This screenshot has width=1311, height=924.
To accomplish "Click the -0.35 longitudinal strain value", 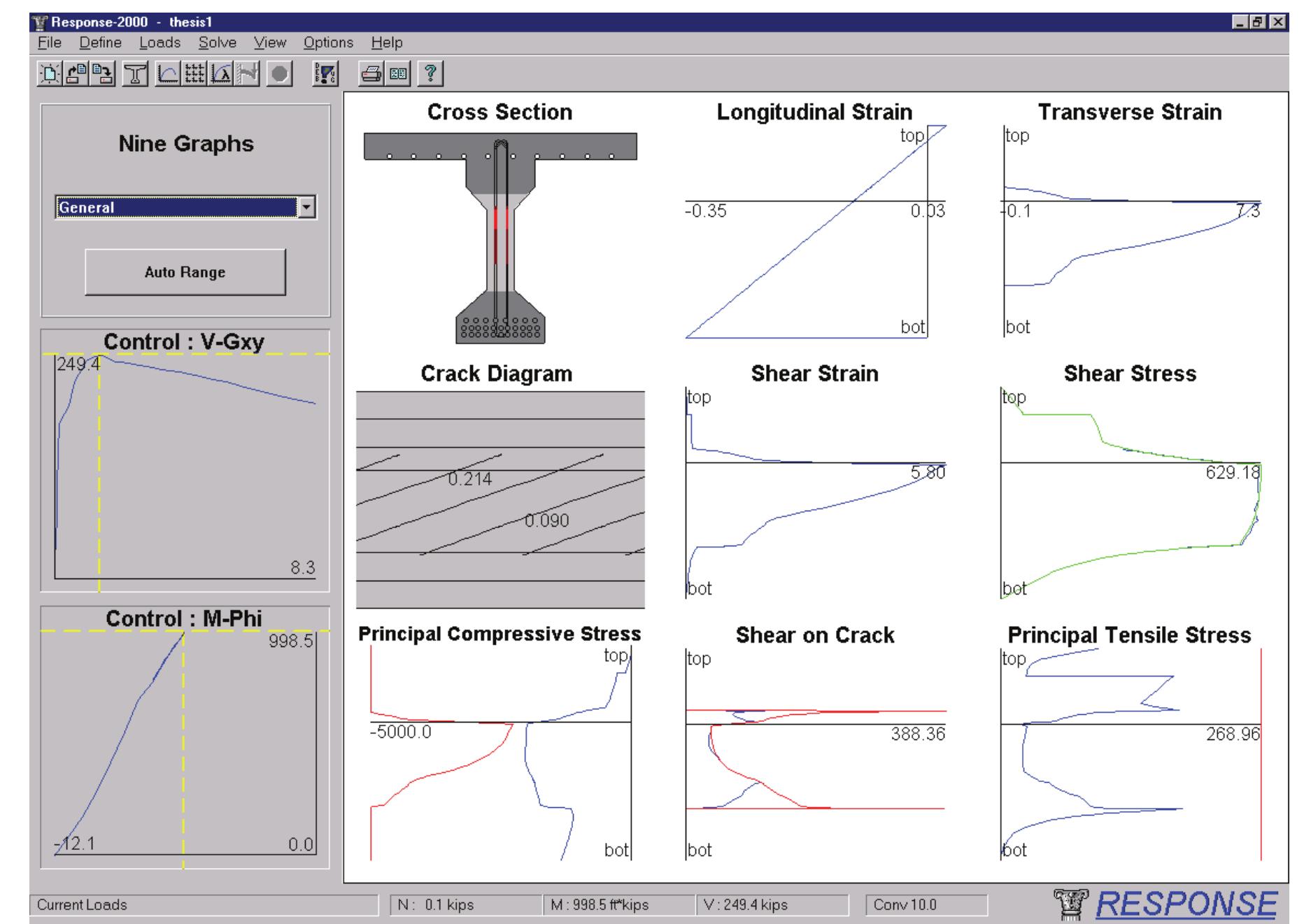I will pyautogui.click(x=706, y=211).
